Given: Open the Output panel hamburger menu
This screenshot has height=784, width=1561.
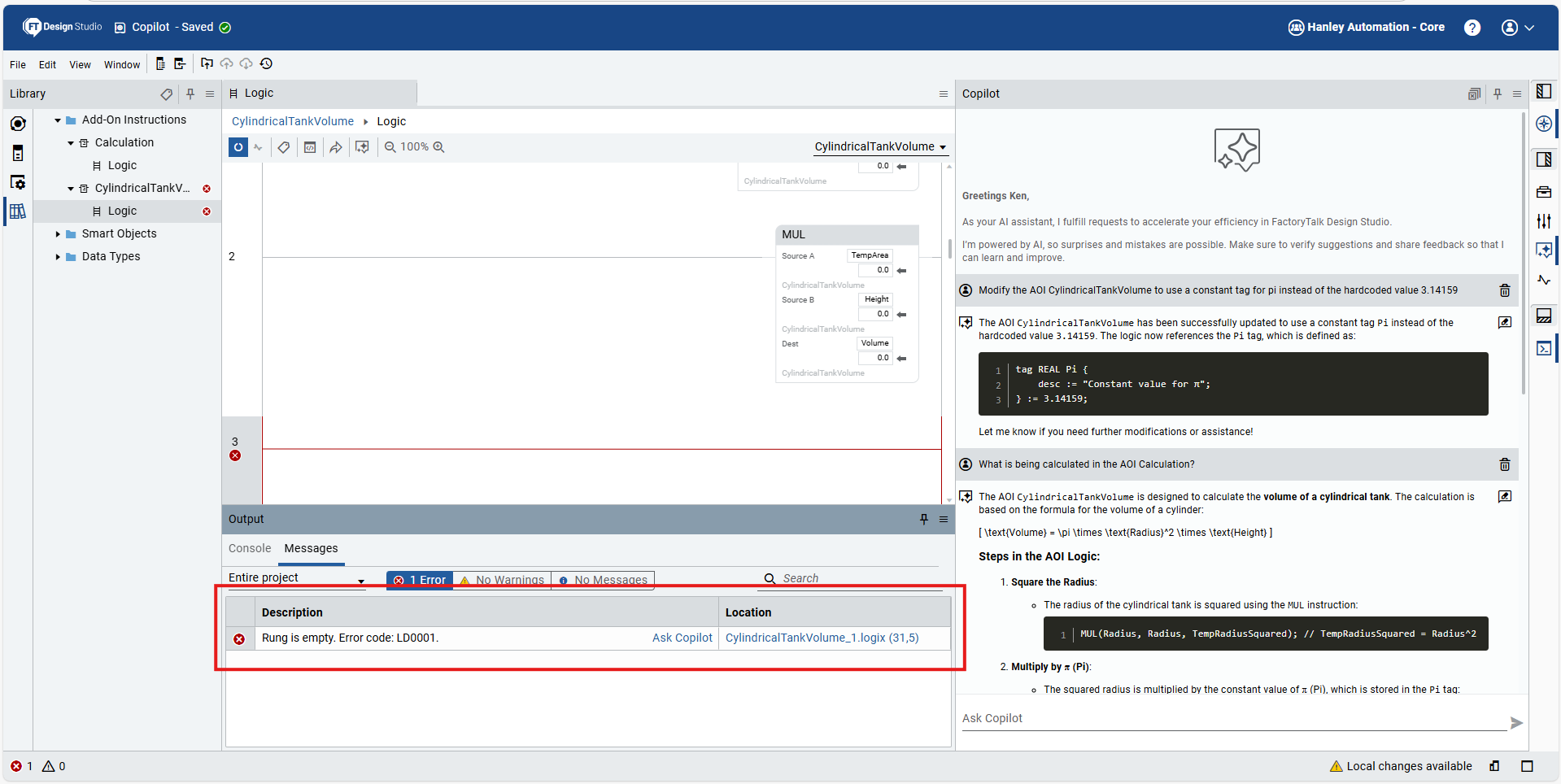Looking at the screenshot, I should 944,520.
